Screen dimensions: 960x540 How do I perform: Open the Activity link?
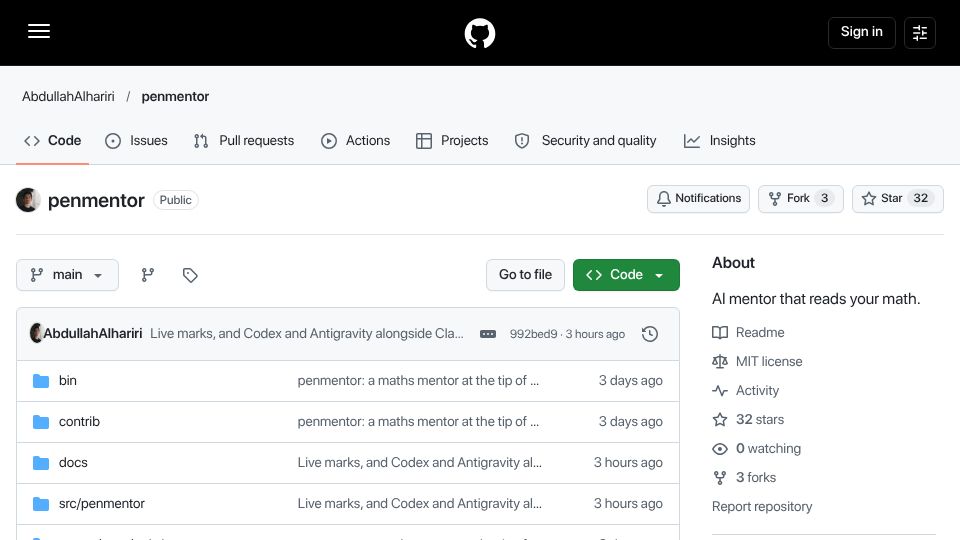[x=746, y=391]
